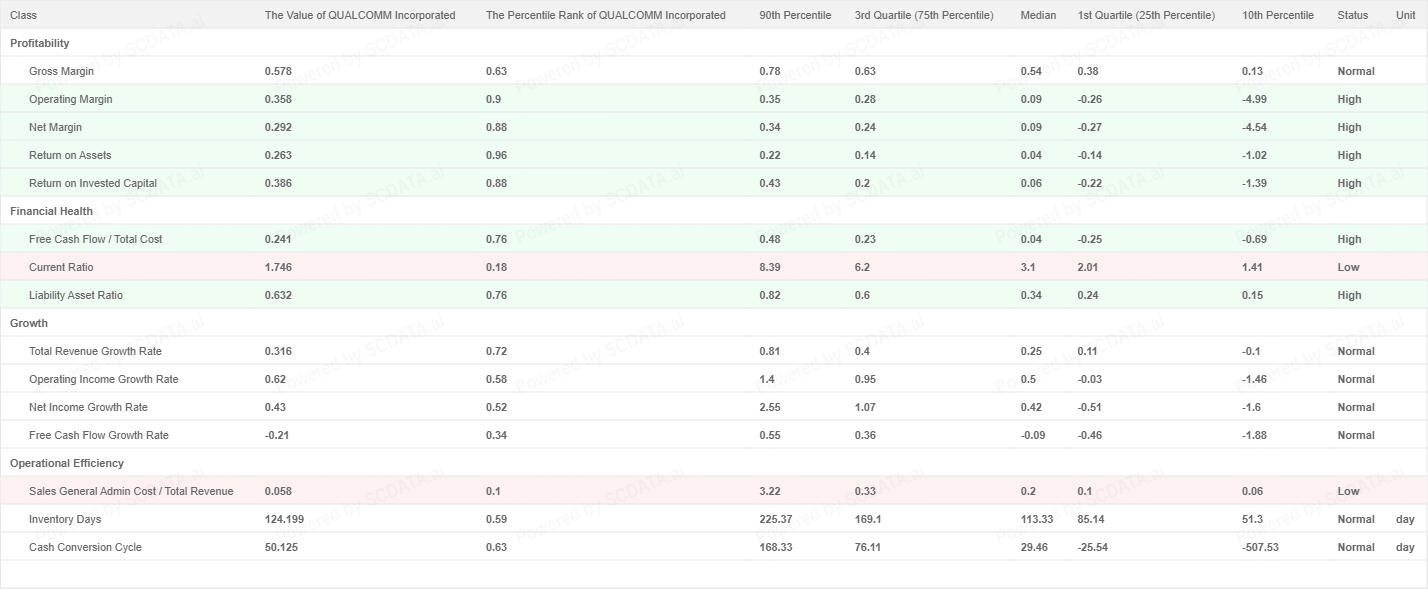Collapse the Profitability group row

[x=40, y=43]
